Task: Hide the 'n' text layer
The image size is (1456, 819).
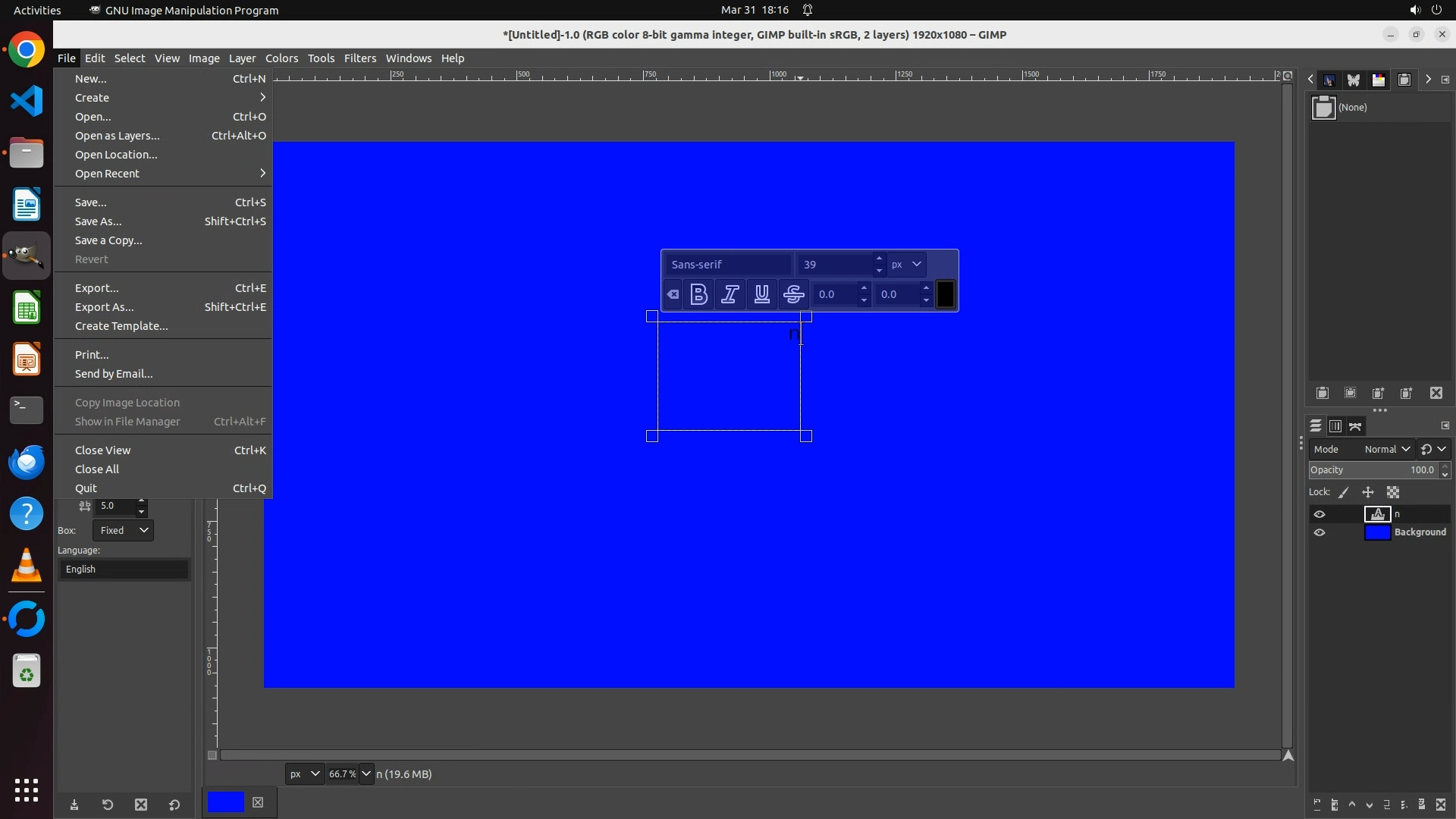Action: [1319, 514]
